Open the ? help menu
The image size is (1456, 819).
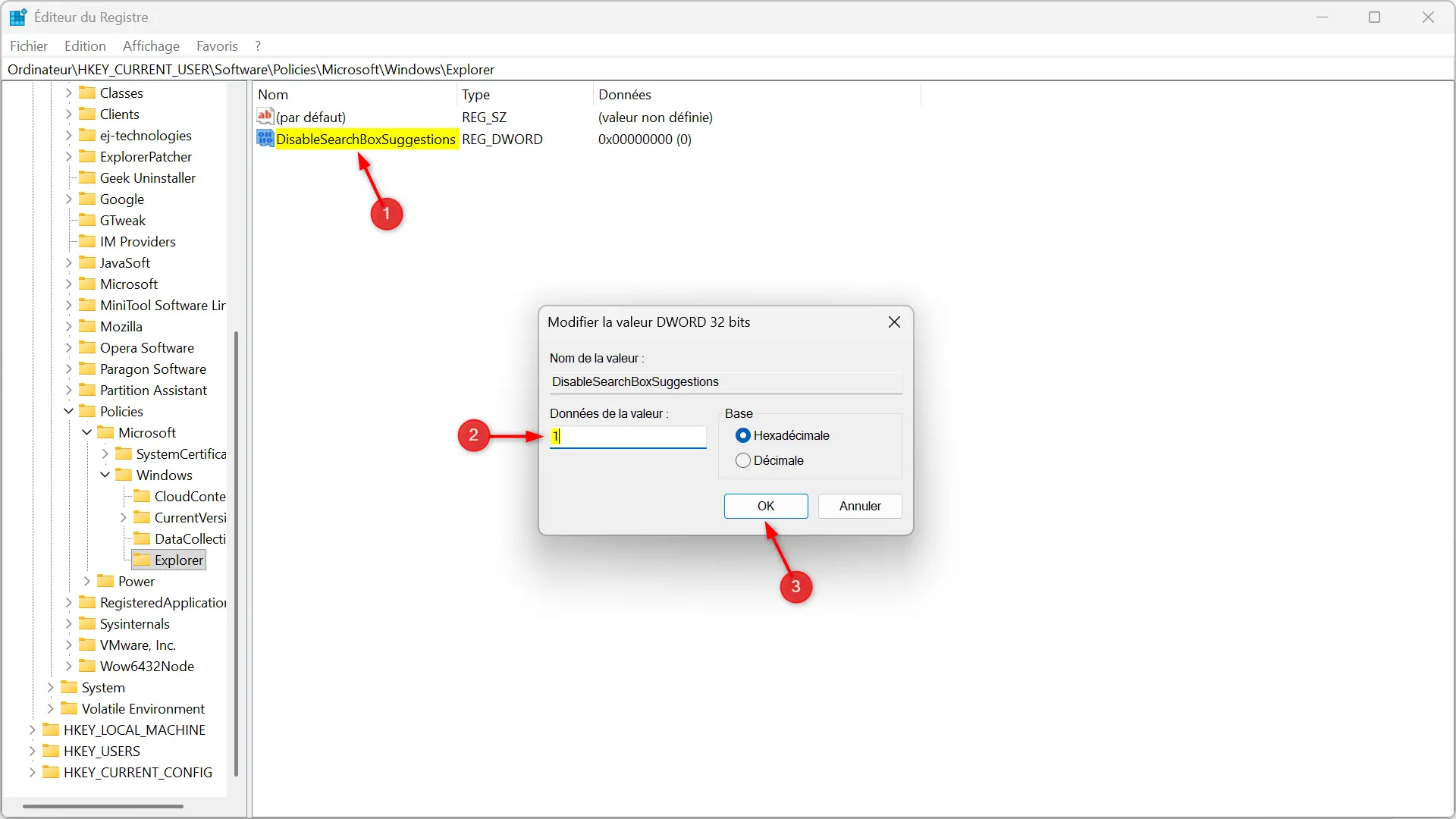pos(258,46)
